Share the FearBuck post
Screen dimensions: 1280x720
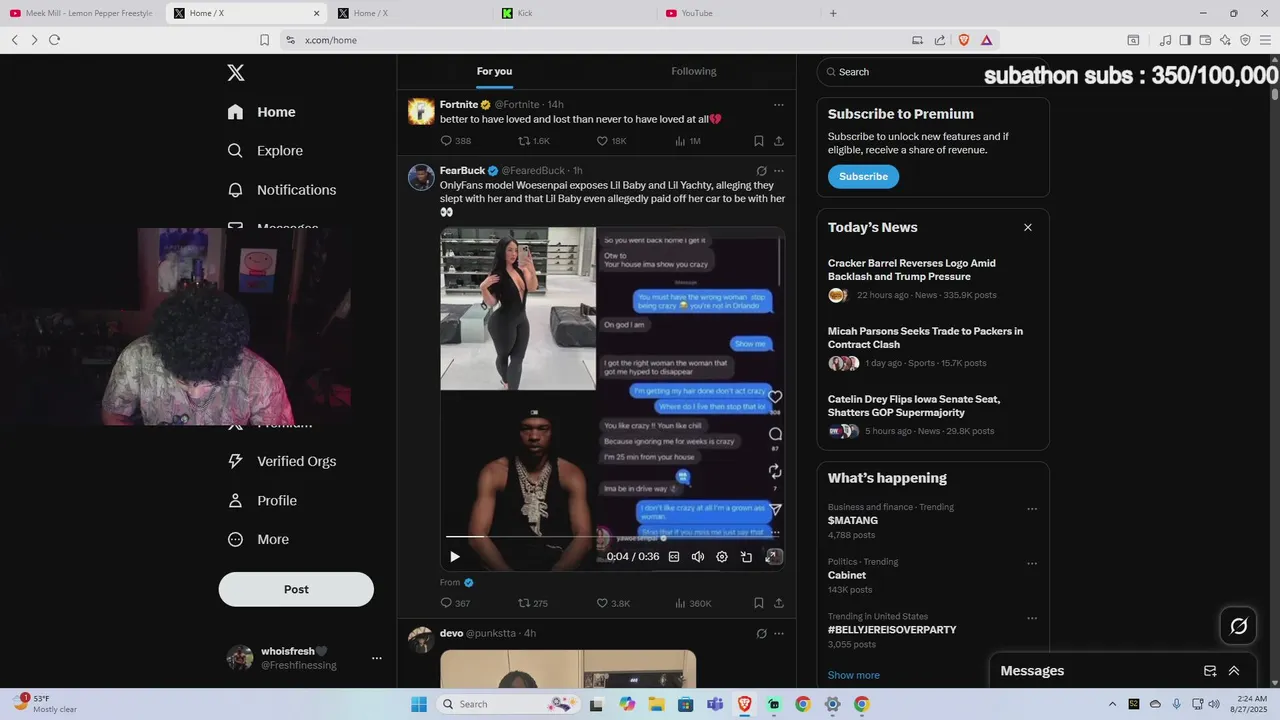coord(779,603)
